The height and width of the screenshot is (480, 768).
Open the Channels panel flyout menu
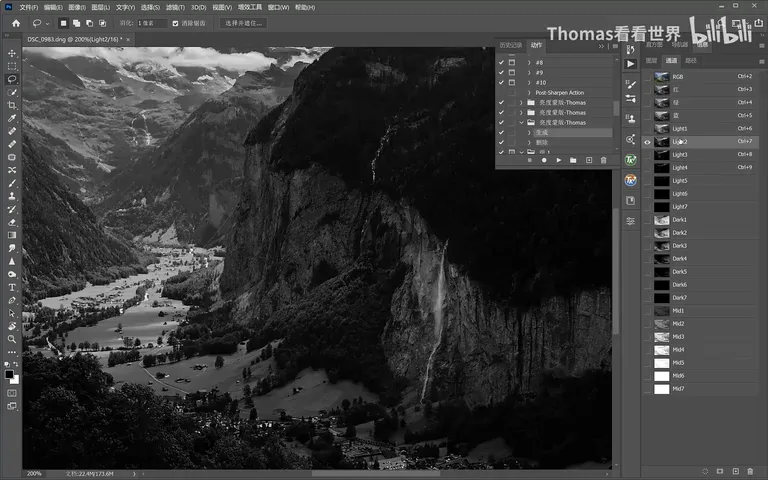pyautogui.click(x=762, y=61)
